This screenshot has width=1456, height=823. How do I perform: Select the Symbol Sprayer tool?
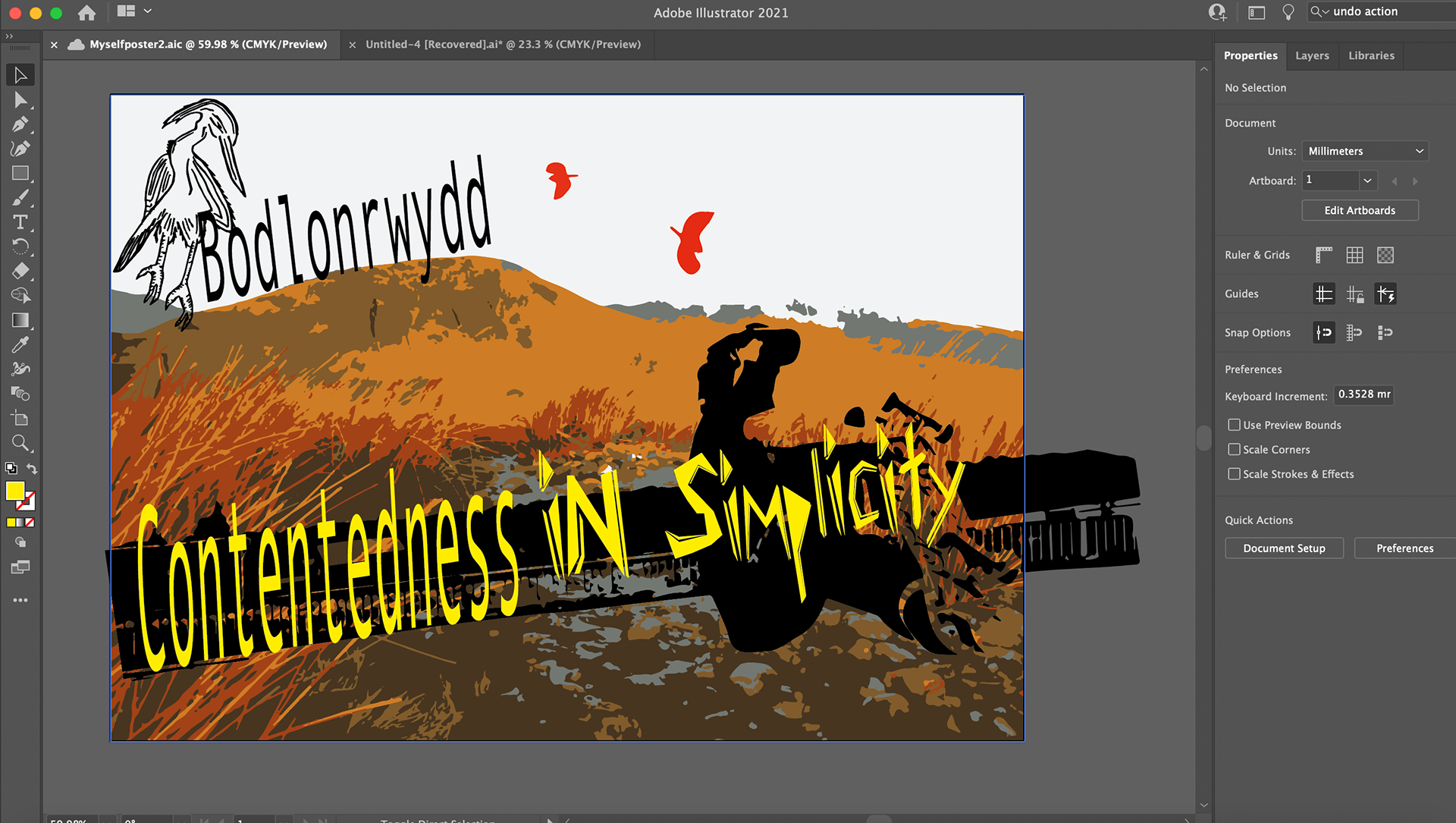[20, 369]
